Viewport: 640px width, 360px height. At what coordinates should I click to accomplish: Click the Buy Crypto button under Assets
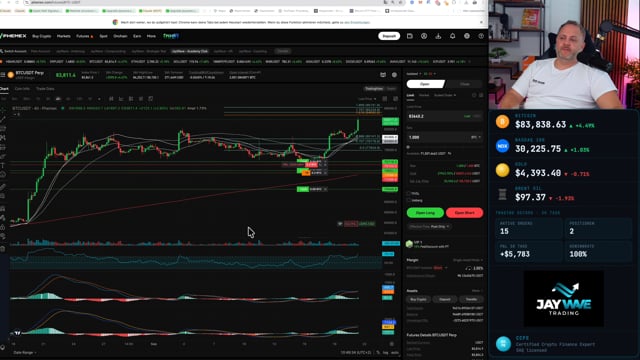pos(418,299)
